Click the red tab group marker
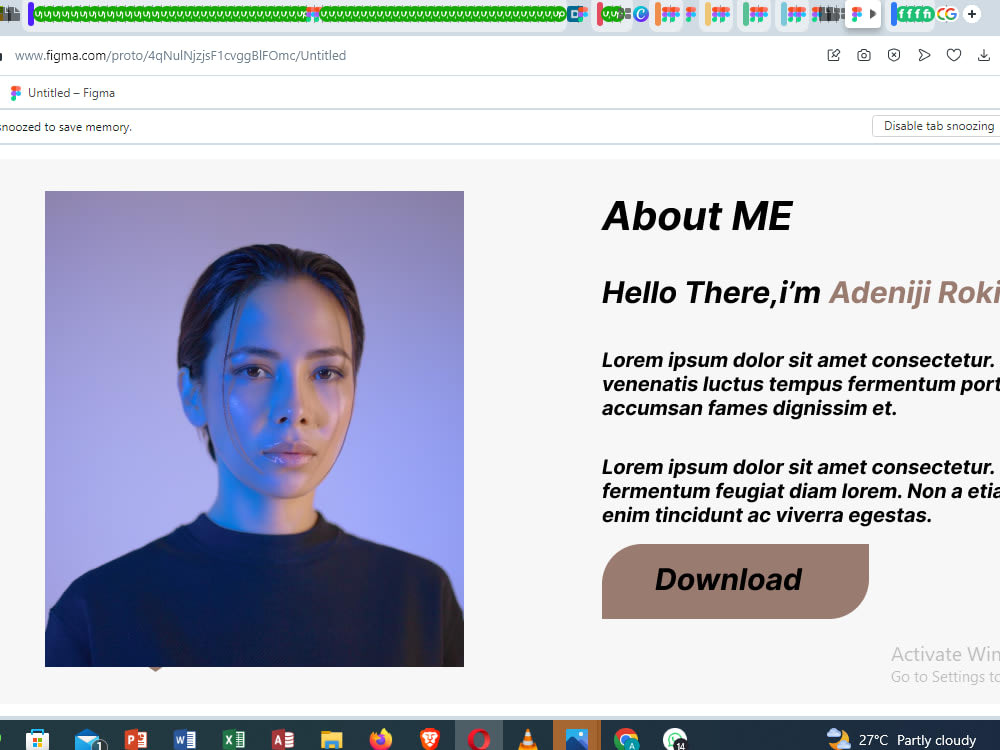Viewport: 1000px width, 750px height. (x=599, y=14)
